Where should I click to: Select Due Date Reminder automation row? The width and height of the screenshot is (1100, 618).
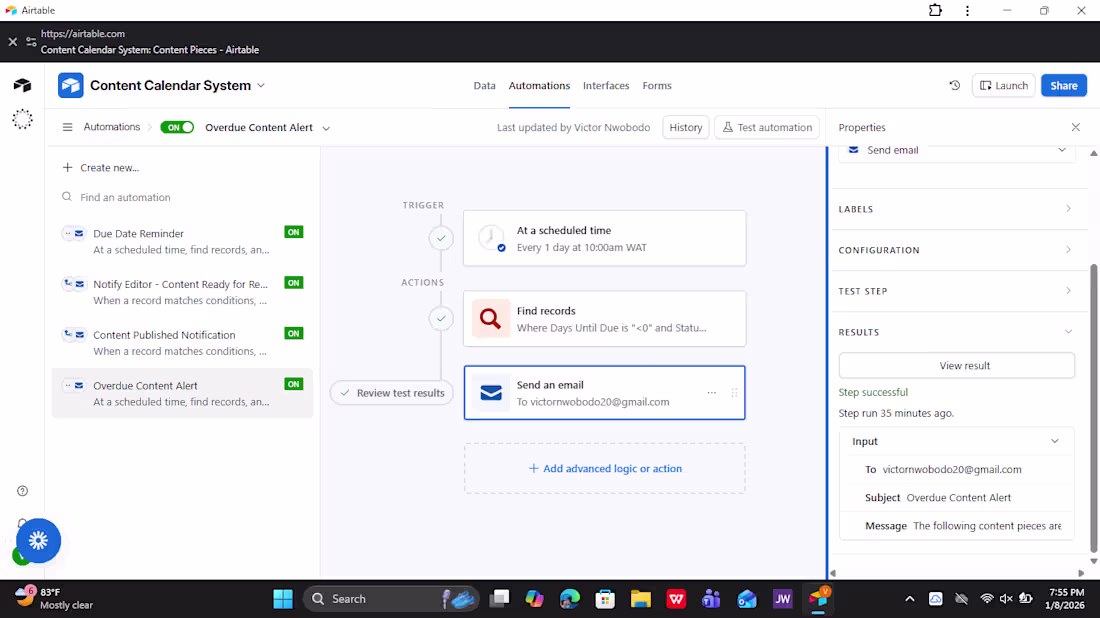[182, 241]
